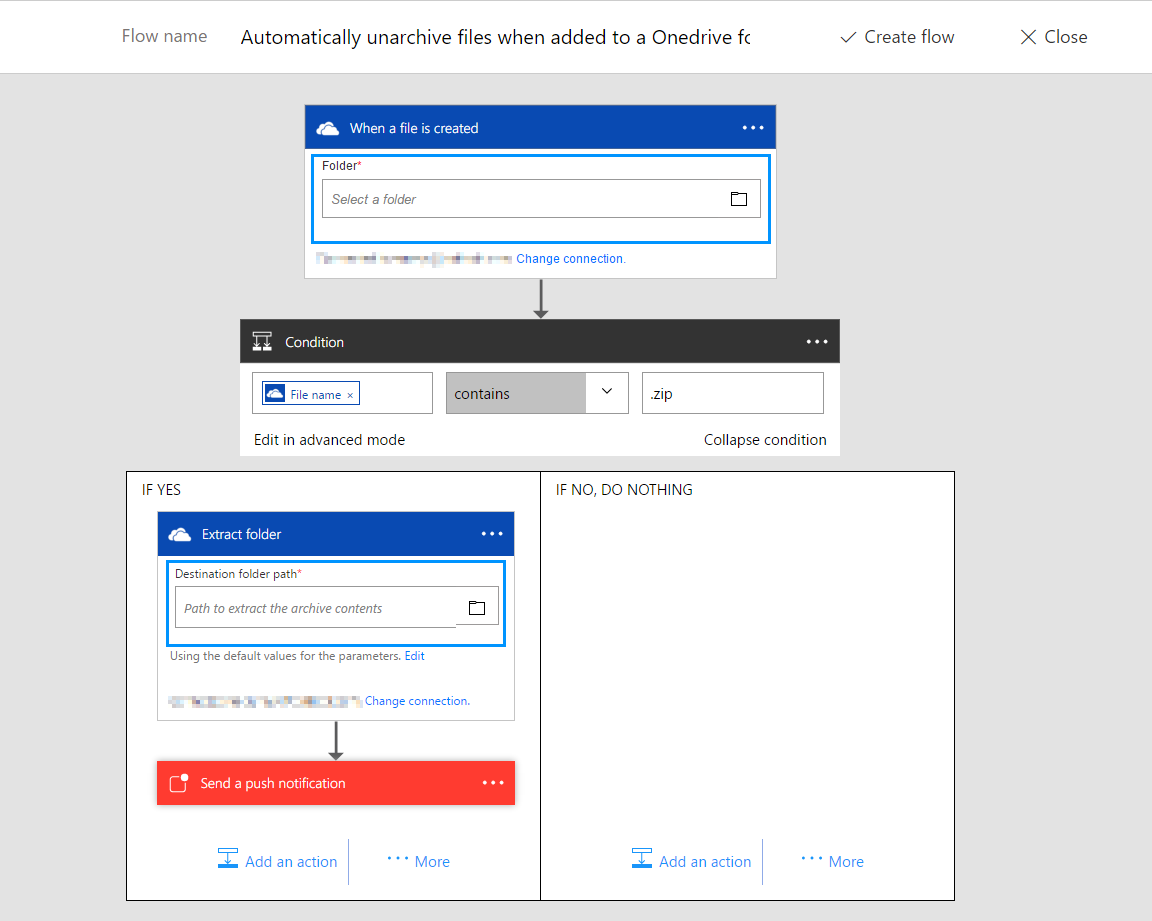Open Change connection on the trigger
The height and width of the screenshot is (921, 1152).
[x=570, y=258]
